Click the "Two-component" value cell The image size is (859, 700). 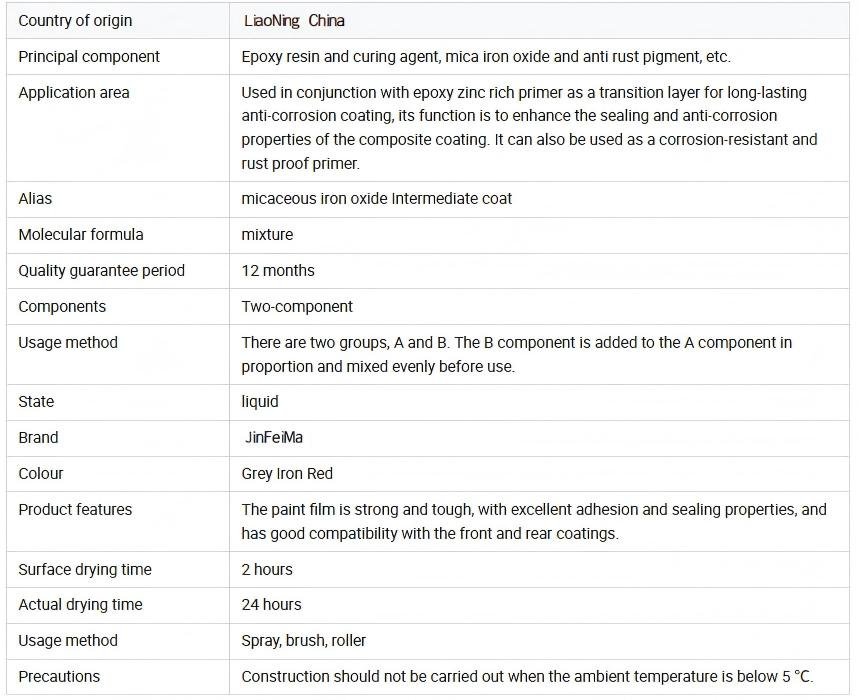point(297,307)
